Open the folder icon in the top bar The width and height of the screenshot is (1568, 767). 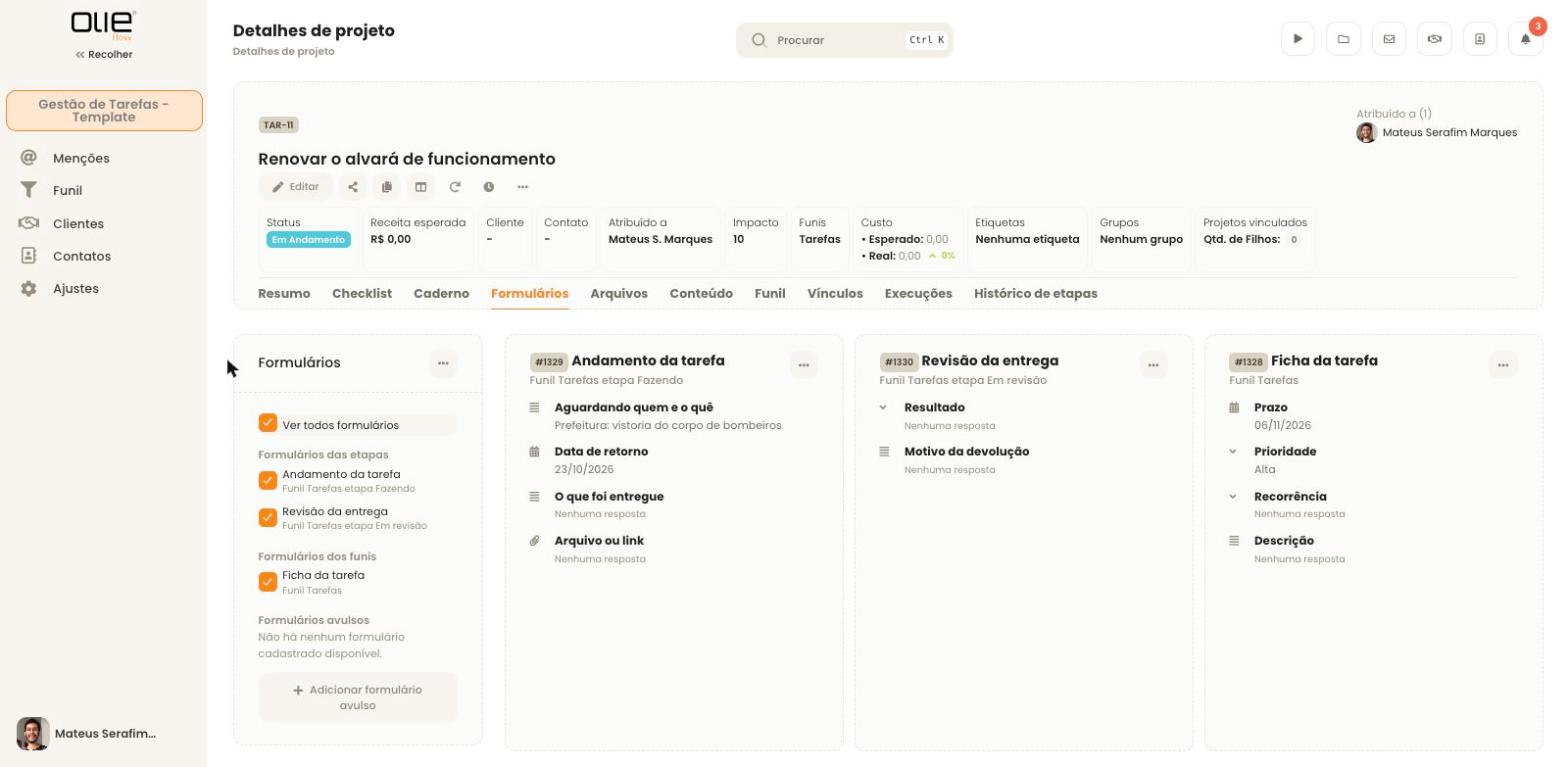coord(1343,39)
